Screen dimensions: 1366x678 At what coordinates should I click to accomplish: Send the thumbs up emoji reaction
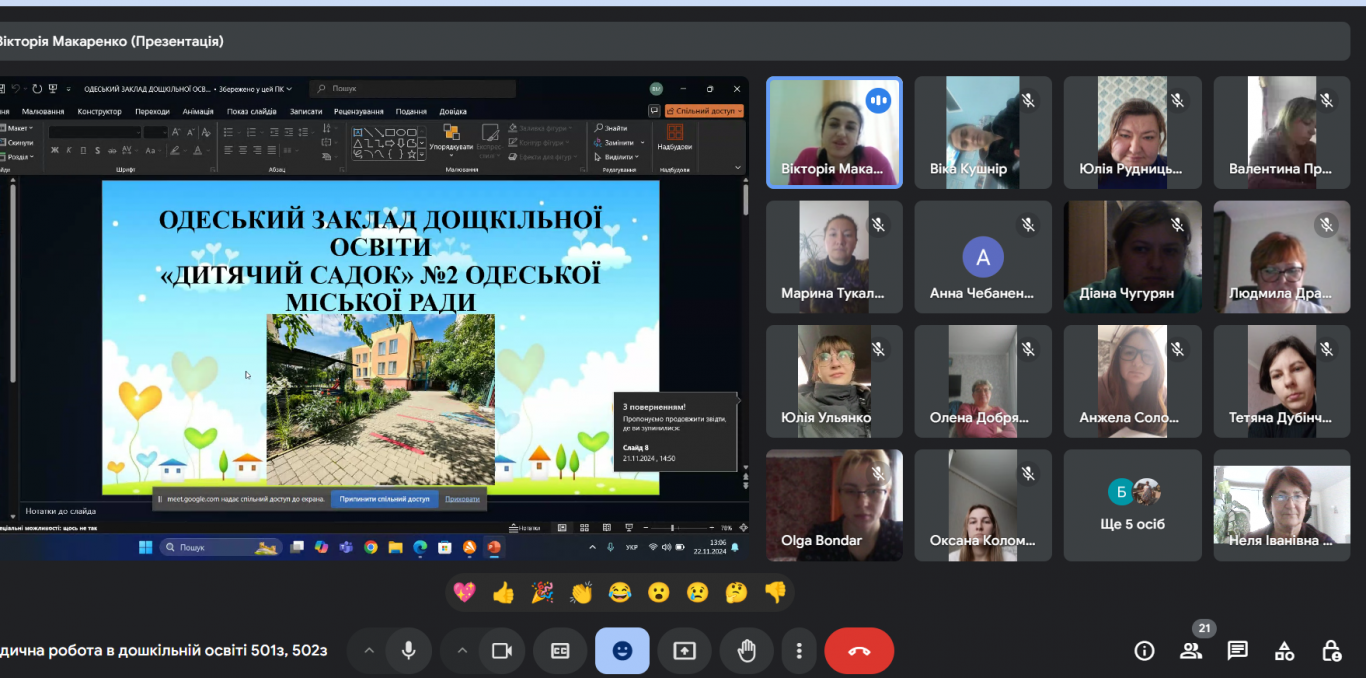coord(503,593)
